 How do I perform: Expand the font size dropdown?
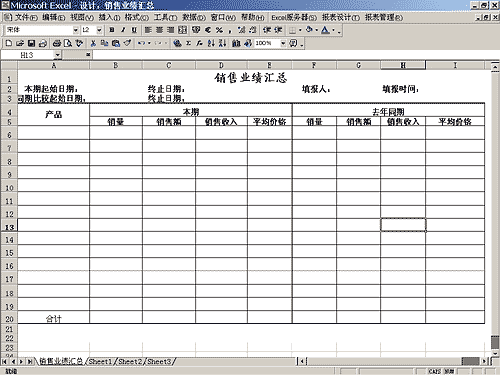pos(99,30)
